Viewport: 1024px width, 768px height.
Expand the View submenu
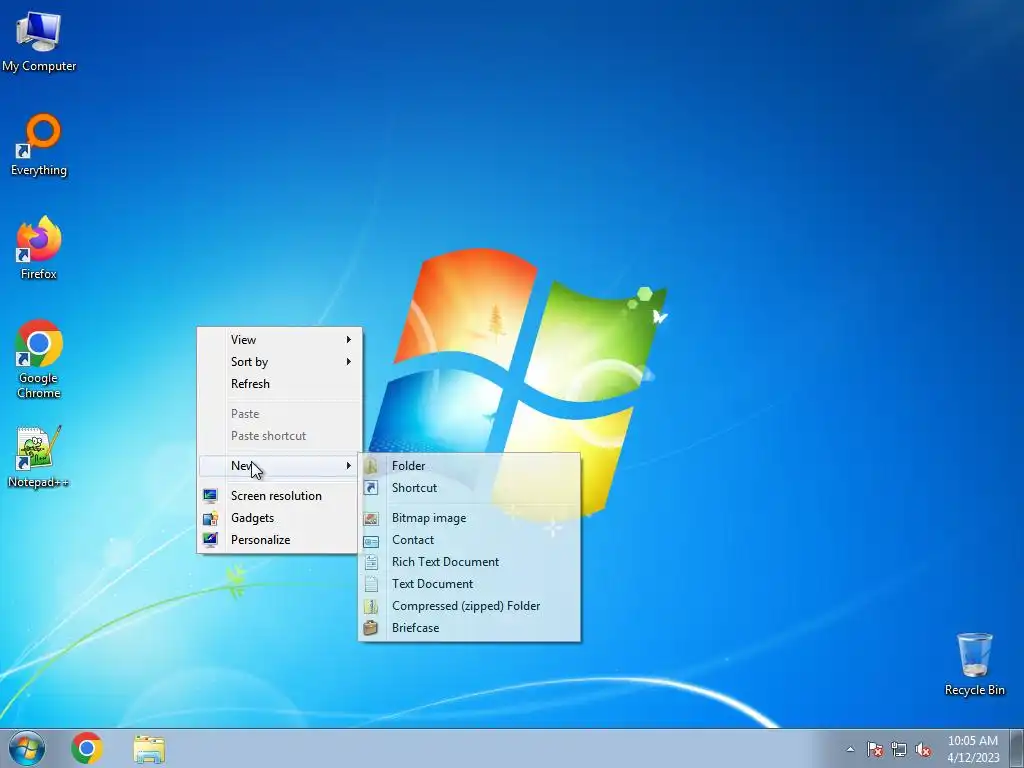point(280,340)
